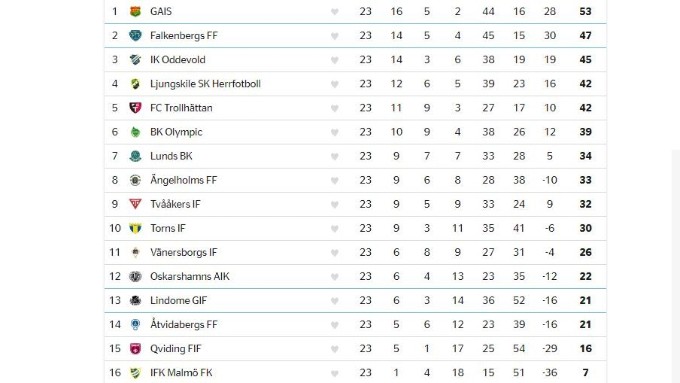This screenshot has width=680, height=383.
Task: Toggle favorite heart for Oskarshamns AIK
Action: click(334, 277)
